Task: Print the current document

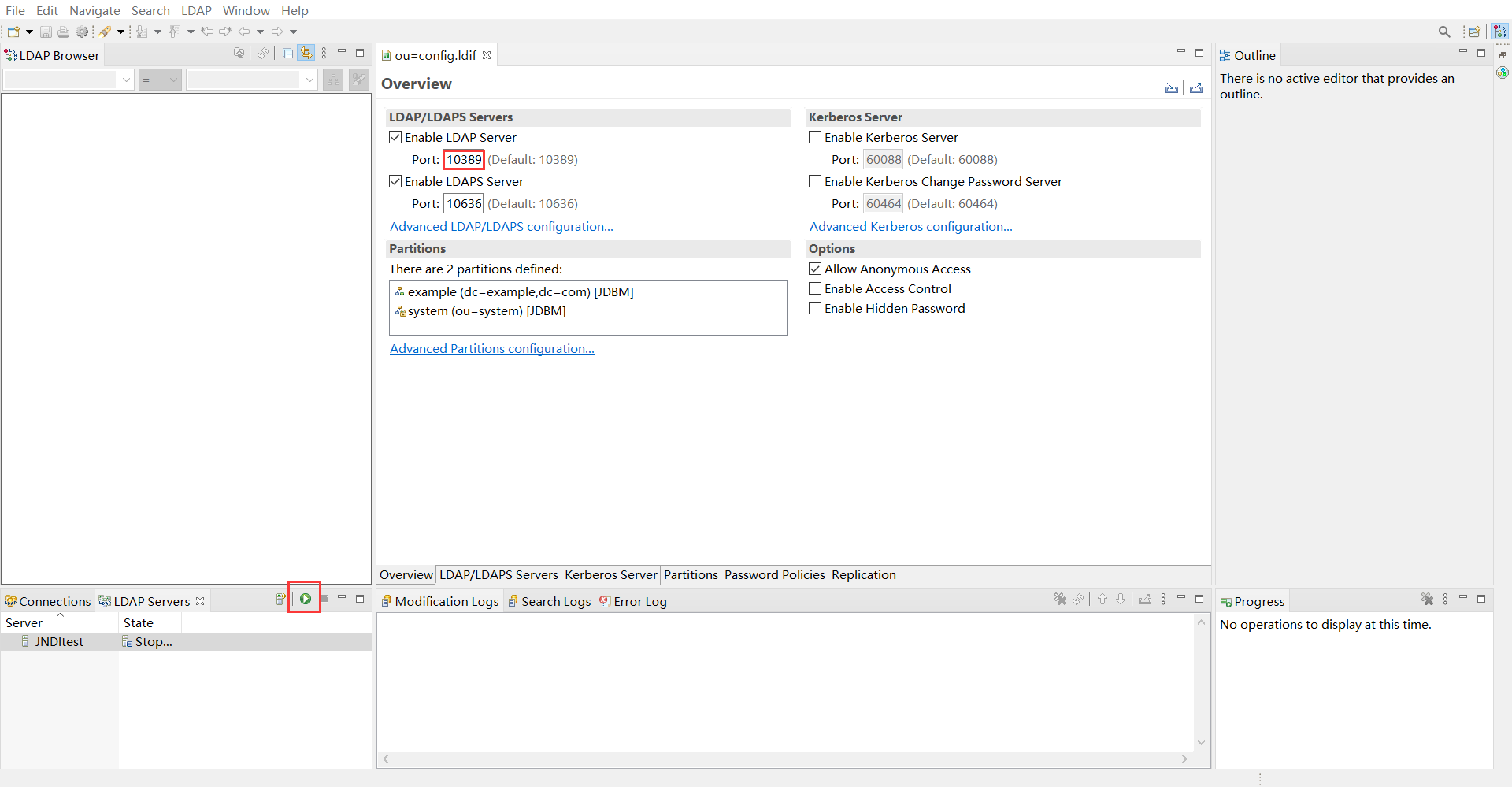Action: coord(63,32)
